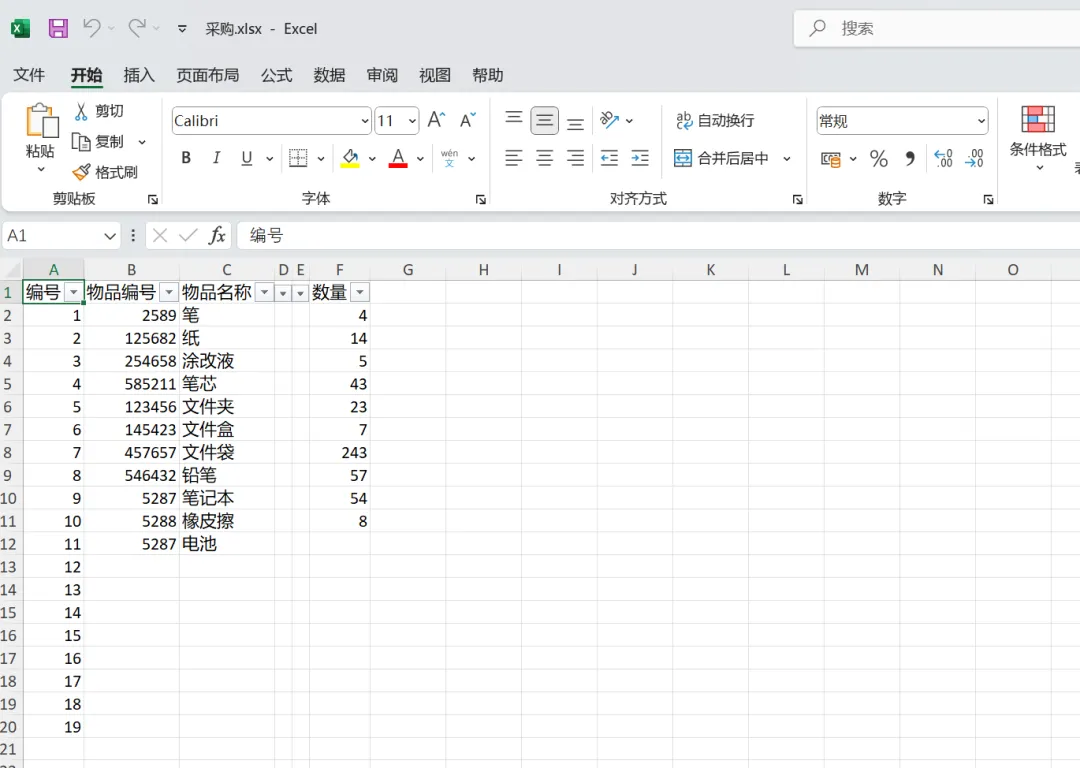Open the number format 常规 dropdown
Viewport: 1080px width, 768px height.
[982, 121]
